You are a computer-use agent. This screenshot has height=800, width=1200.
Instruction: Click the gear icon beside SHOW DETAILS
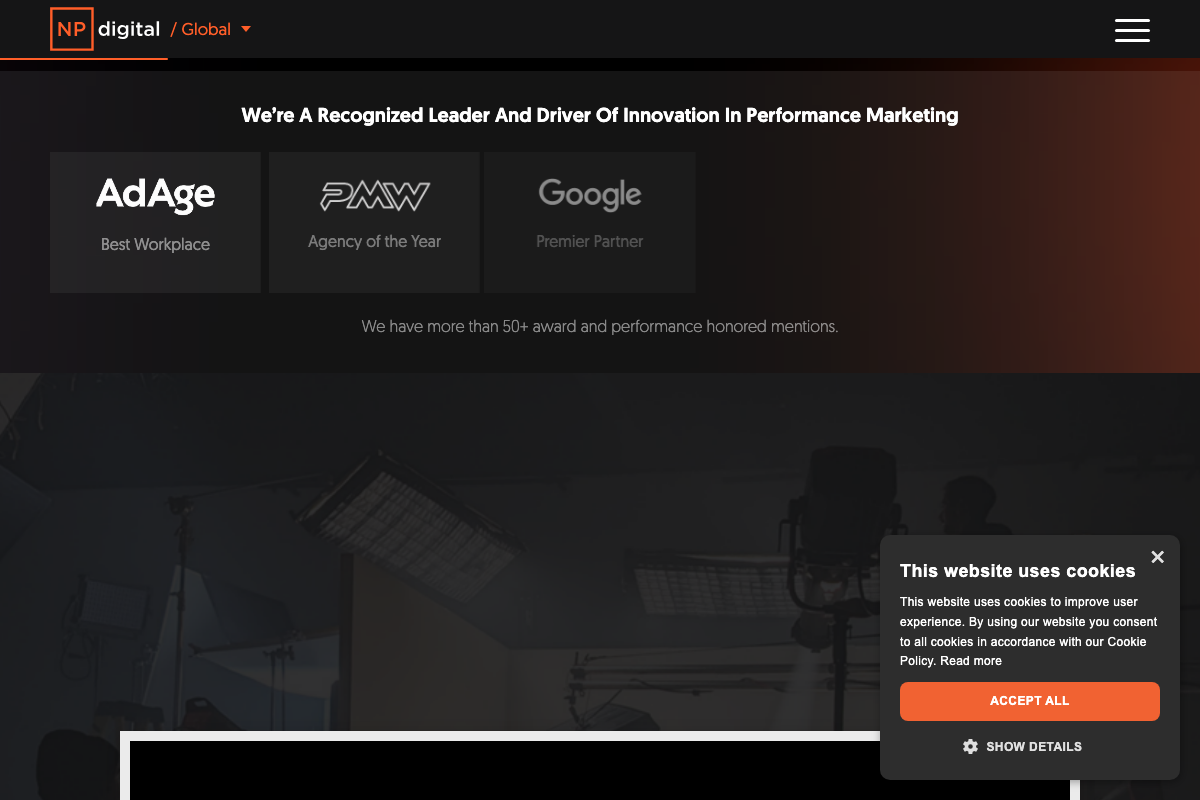pos(970,746)
